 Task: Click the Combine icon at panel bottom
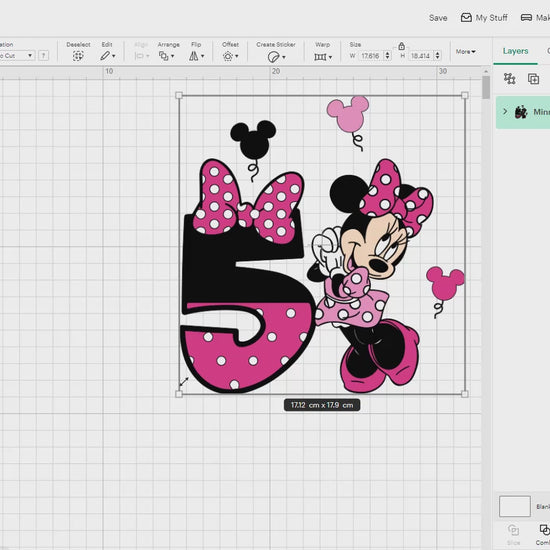[545, 530]
